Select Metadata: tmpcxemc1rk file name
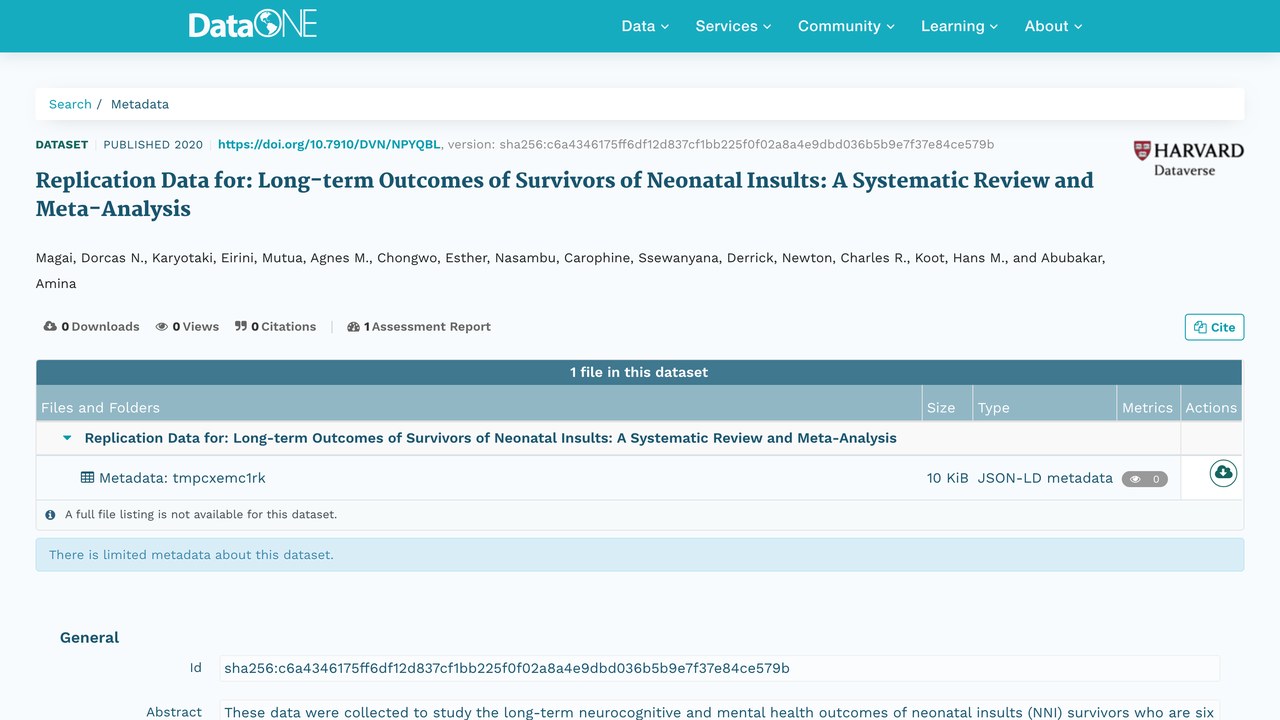 pyautogui.click(x=182, y=478)
